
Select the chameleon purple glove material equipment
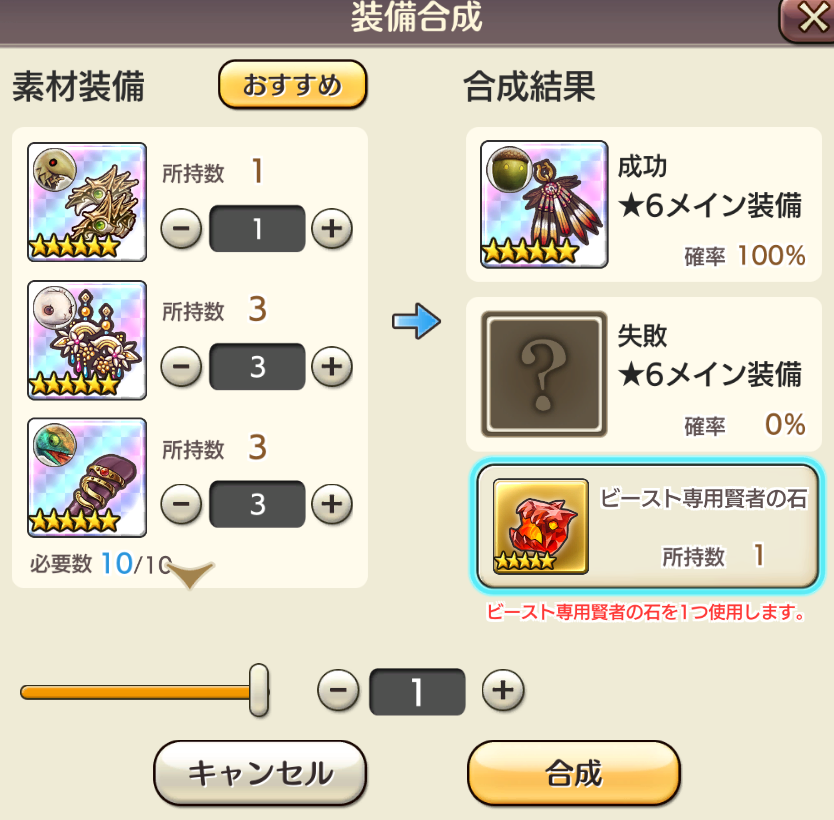[87, 478]
